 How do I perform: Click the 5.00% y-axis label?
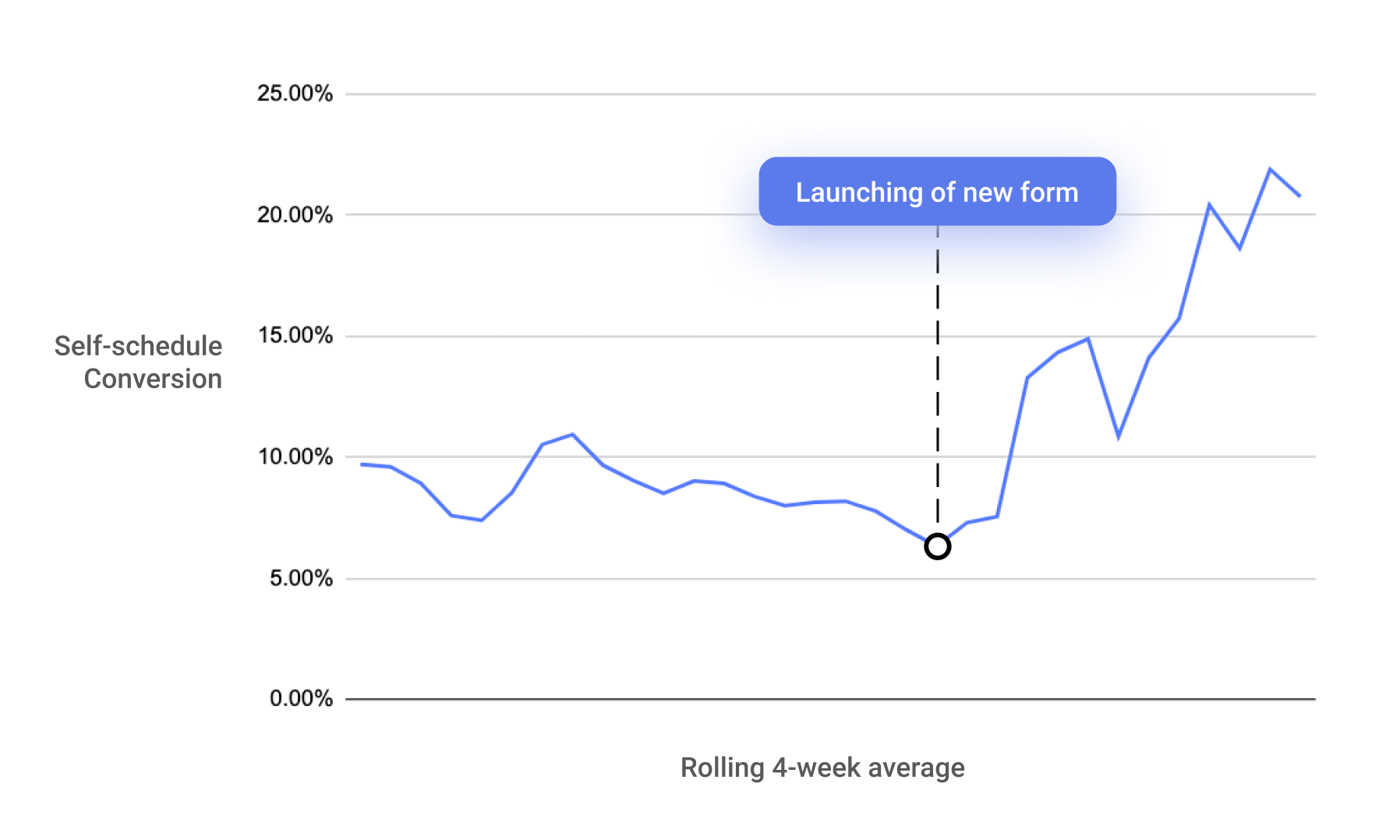[x=301, y=578]
